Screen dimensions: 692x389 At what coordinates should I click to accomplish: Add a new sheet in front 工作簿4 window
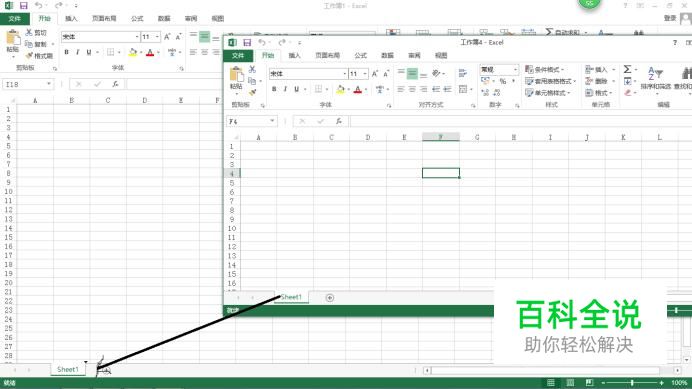pyautogui.click(x=330, y=298)
